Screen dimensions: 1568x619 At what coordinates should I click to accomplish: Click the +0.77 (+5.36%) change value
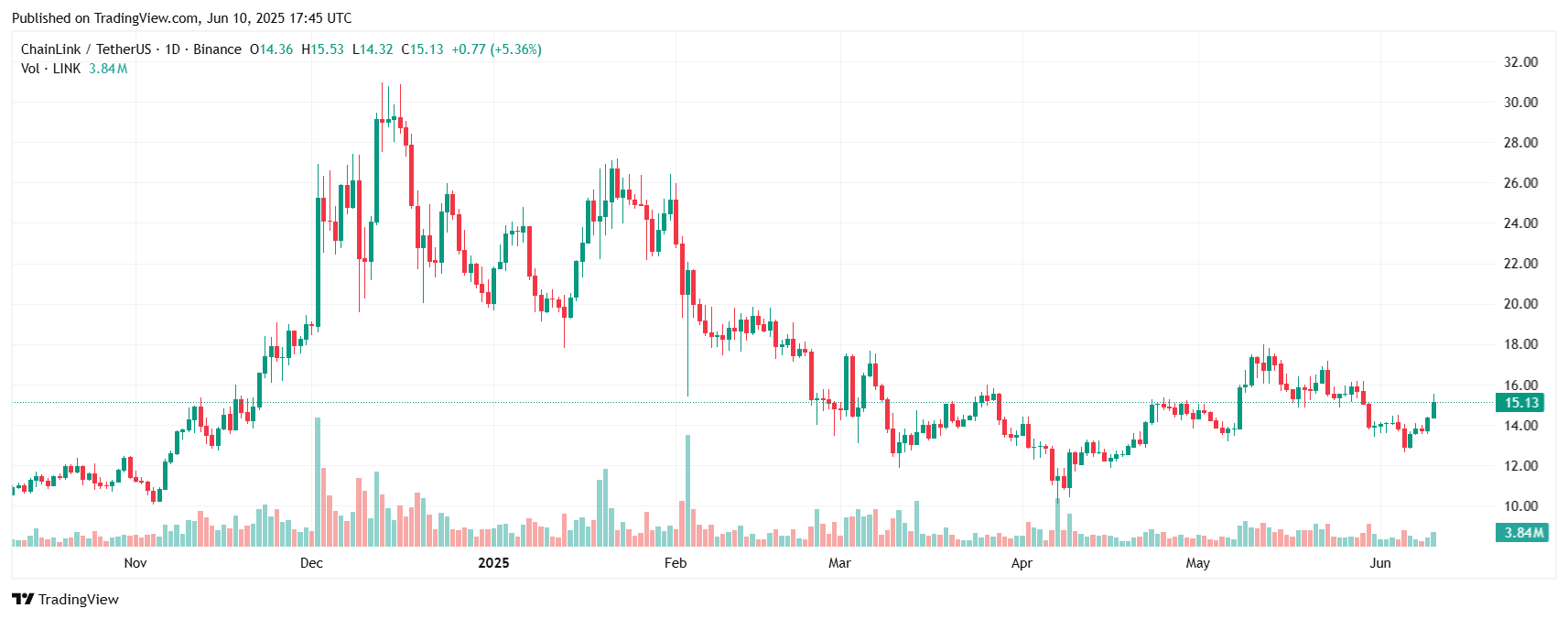(x=496, y=49)
